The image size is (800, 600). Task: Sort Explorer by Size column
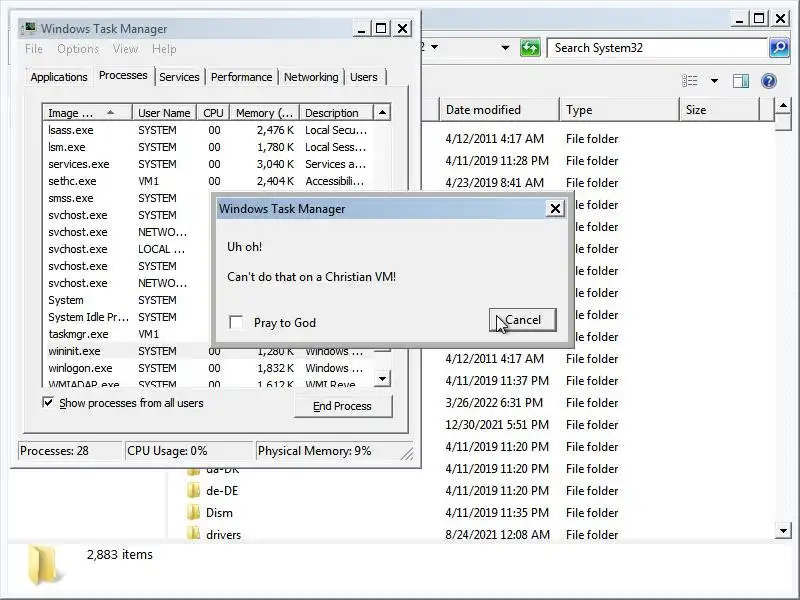coord(719,110)
